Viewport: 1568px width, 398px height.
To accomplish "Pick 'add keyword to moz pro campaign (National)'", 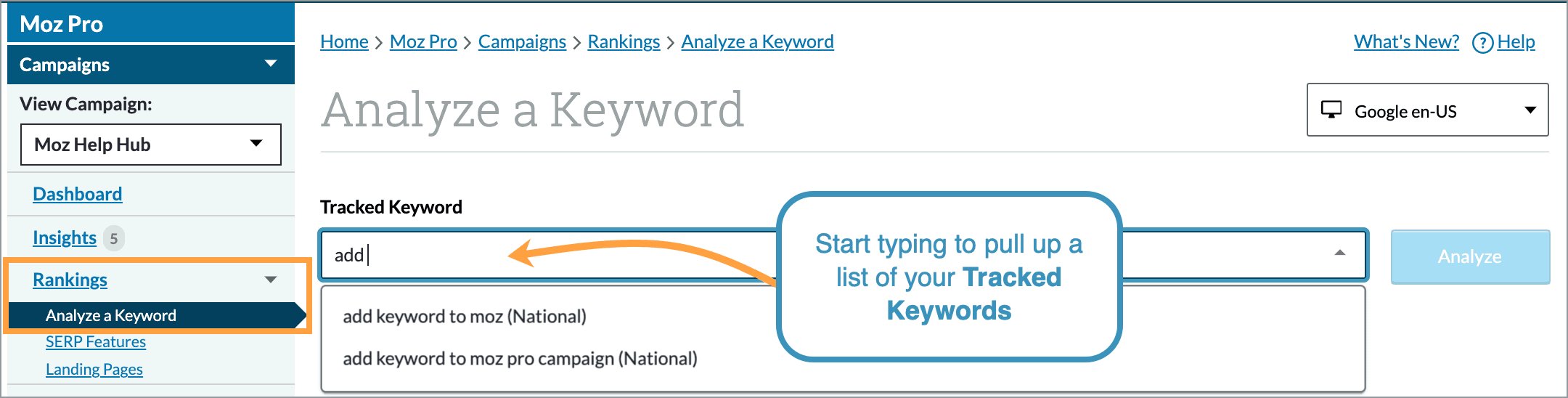I will tap(520, 359).
